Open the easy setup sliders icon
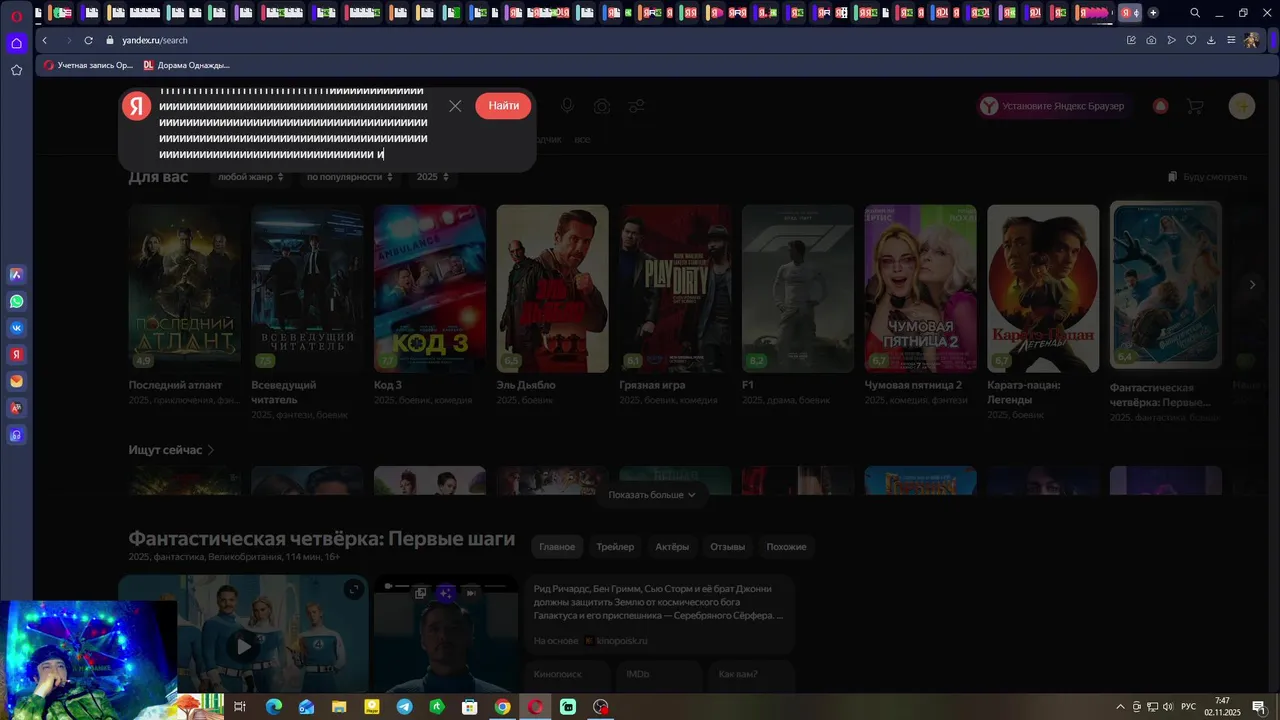 pos(1231,40)
